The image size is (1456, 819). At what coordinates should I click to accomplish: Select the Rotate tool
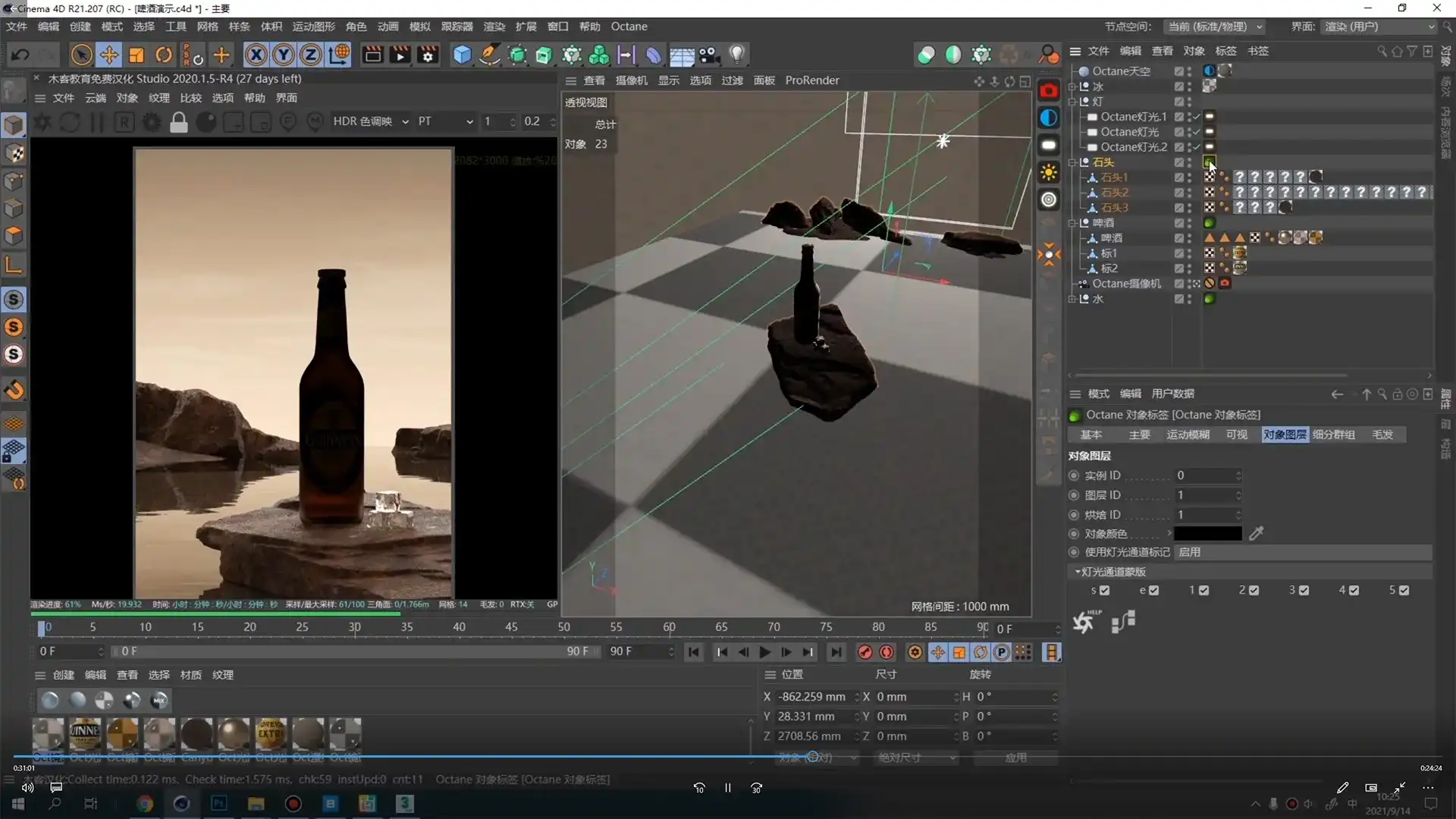point(164,55)
